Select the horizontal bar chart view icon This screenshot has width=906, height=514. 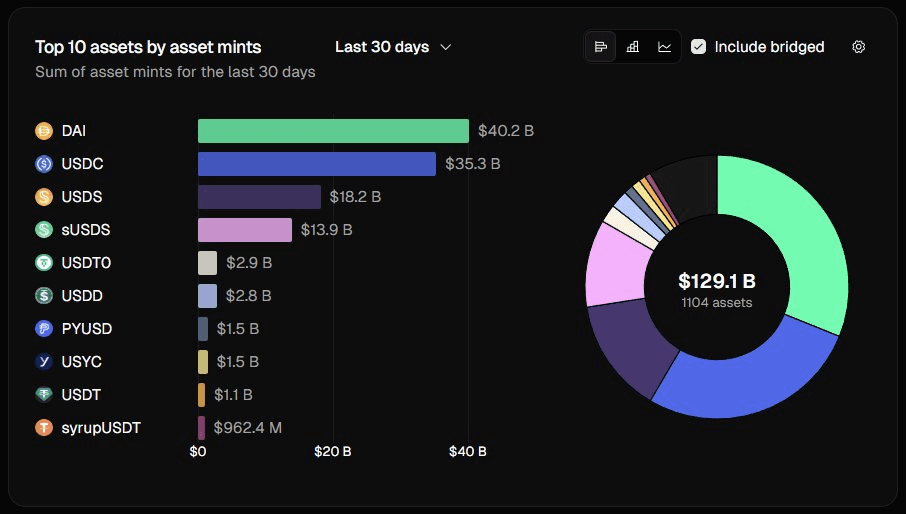point(601,47)
